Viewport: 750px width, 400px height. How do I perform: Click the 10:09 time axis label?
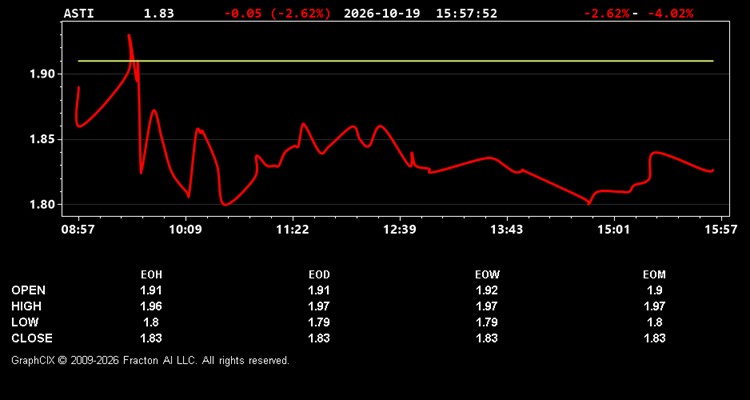tap(185, 229)
